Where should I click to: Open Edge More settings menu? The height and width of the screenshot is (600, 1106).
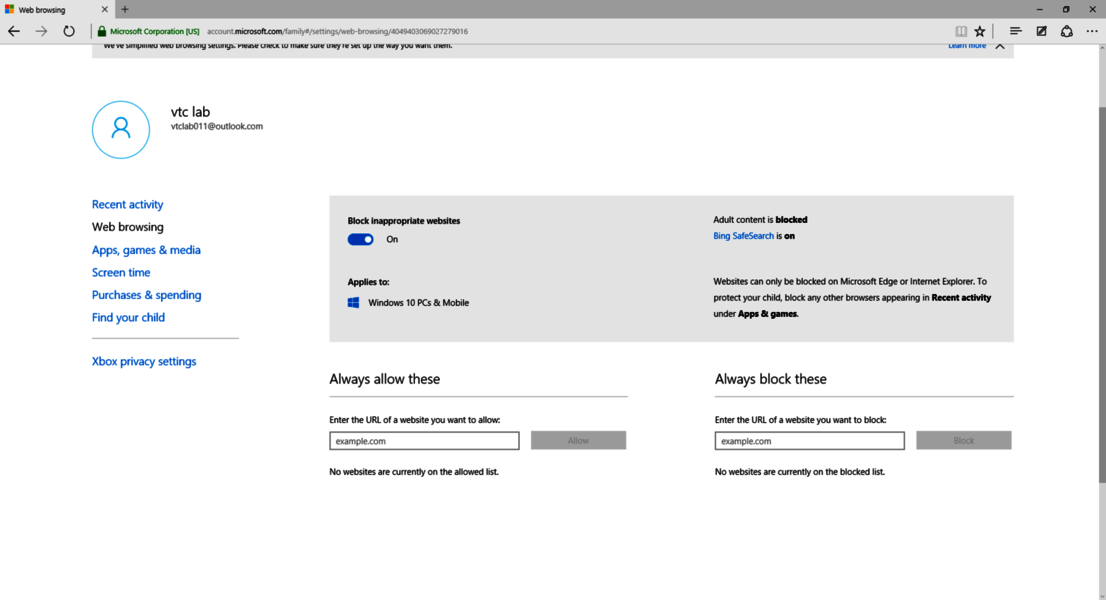pos(1092,31)
